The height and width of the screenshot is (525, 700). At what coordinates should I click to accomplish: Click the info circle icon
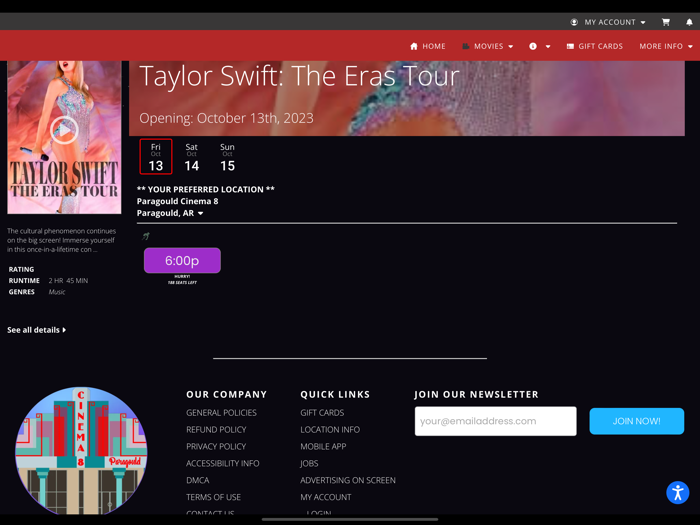pyautogui.click(x=533, y=46)
